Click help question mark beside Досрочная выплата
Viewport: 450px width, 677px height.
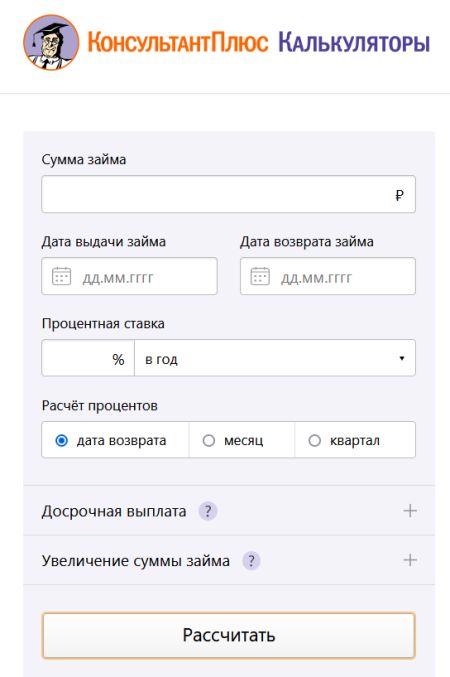click(x=208, y=511)
